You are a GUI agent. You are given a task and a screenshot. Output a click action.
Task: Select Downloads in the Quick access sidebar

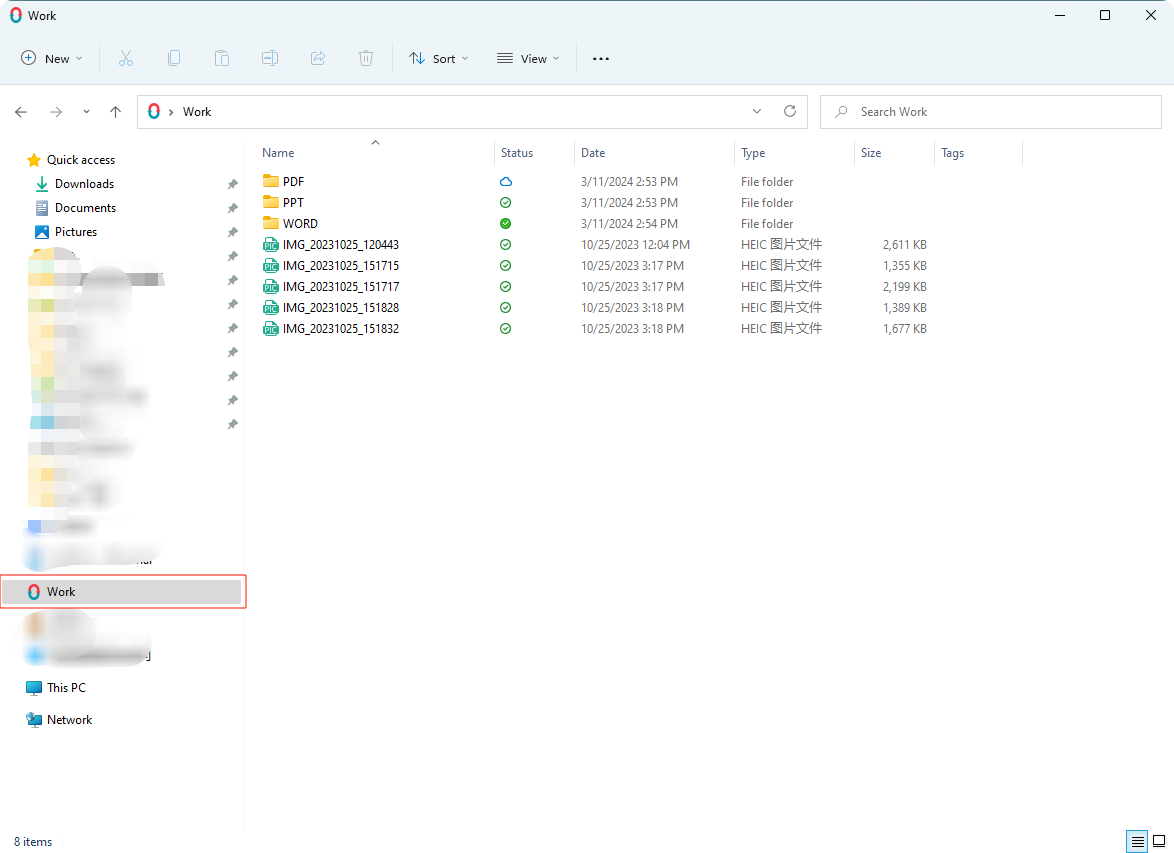point(83,183)
